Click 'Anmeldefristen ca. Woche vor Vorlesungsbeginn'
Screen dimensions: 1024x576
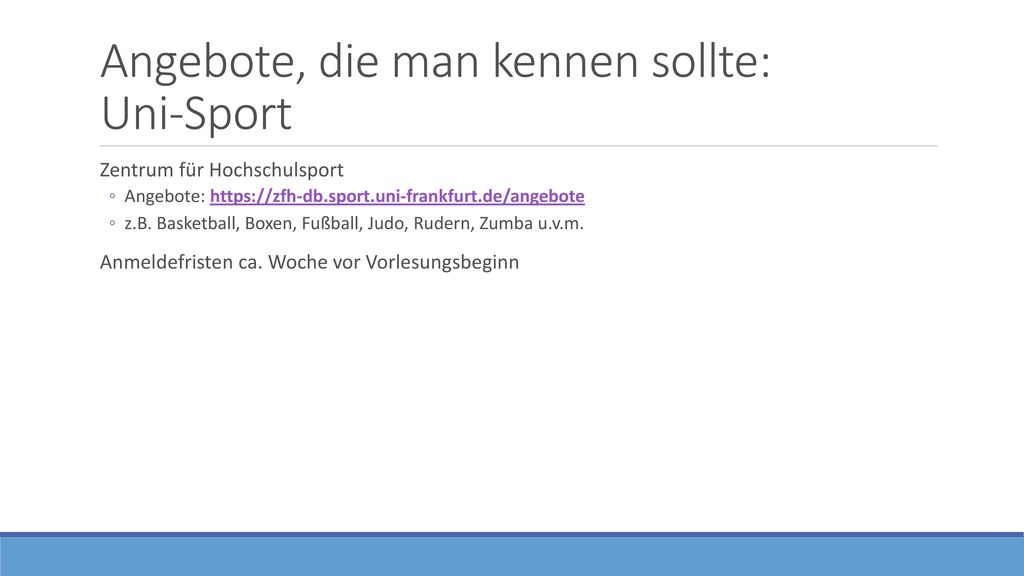coord(310,263)
